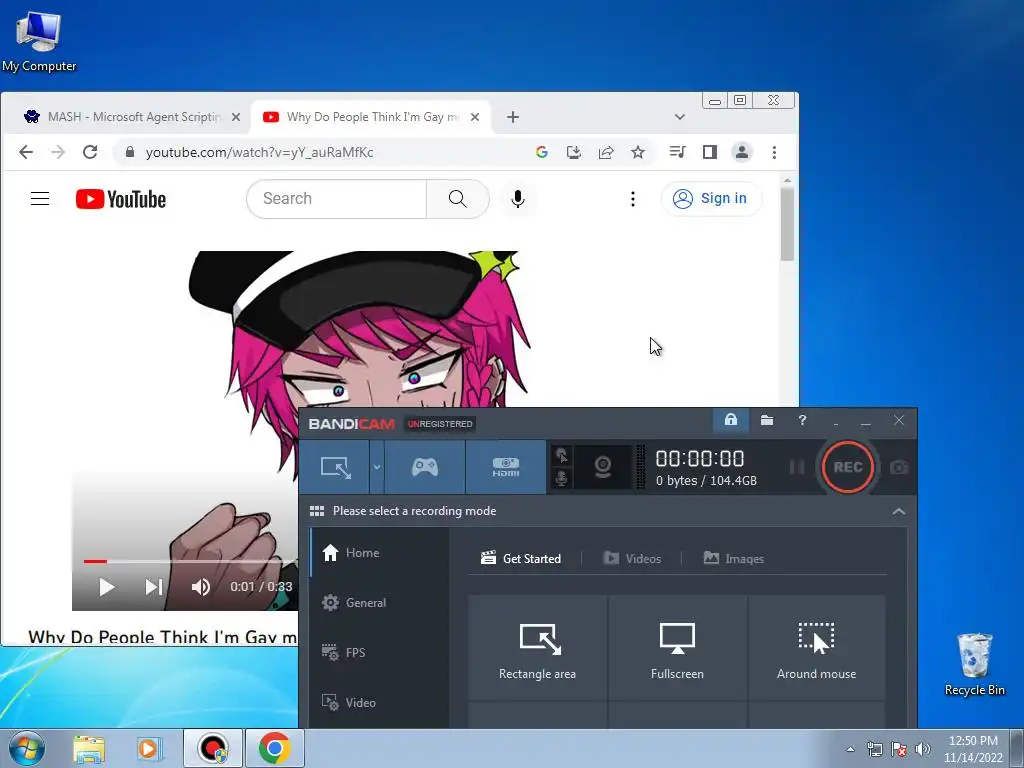Search YouTube with voice microphone
Viewport: 1024px width, 768px height.
(x=518, y=199)
